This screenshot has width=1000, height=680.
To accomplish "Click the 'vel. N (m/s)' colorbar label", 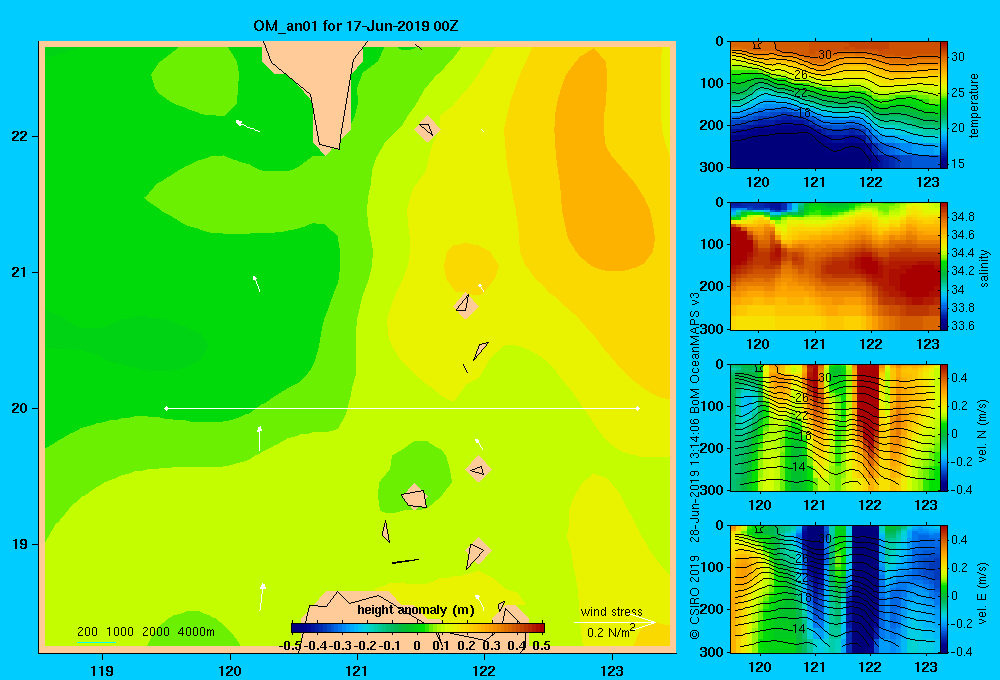I will [x=982, y=431].
